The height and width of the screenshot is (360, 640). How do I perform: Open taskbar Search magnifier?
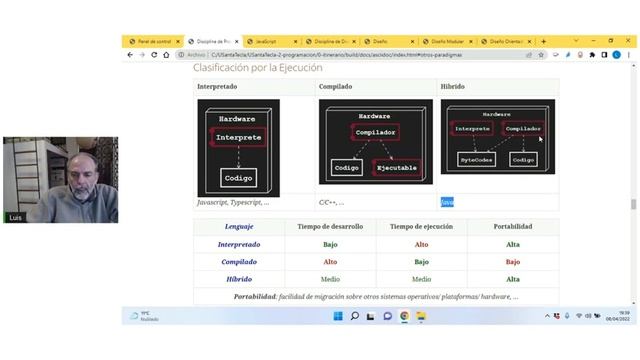(355, 316)
